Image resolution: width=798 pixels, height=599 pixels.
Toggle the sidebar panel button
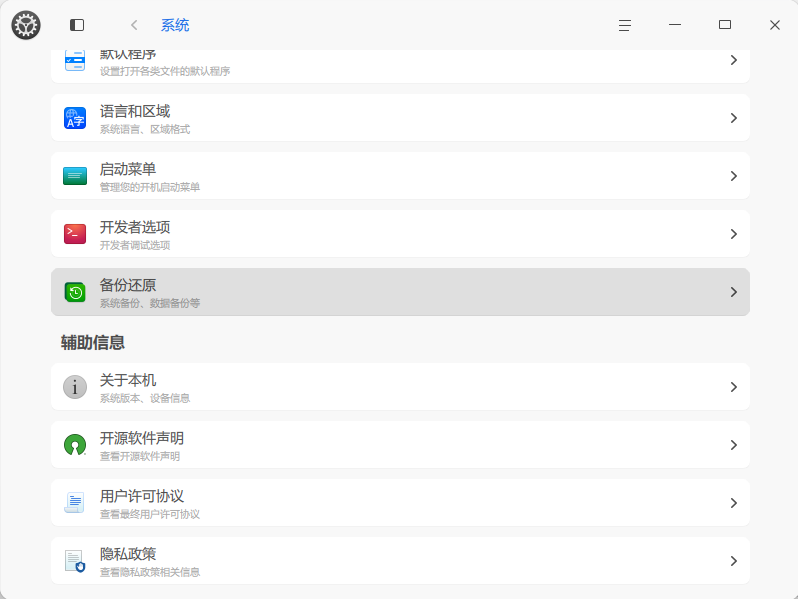pos(77,25)
